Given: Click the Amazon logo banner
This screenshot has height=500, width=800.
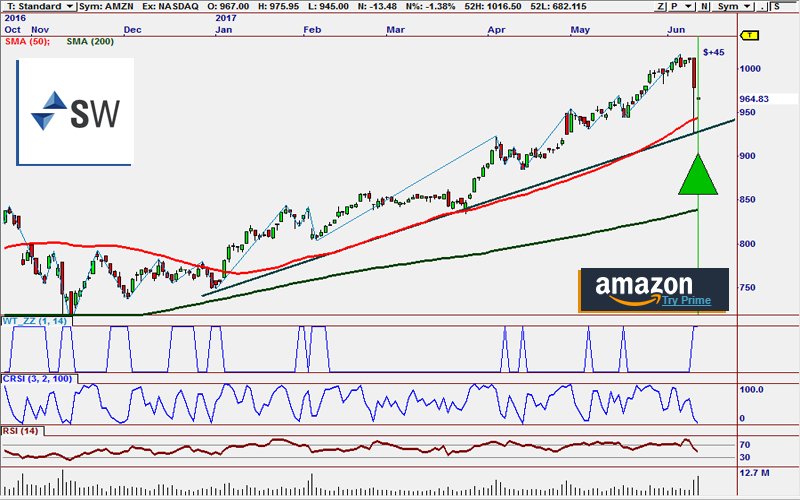Looking at the screenshot, I should click(x=654, y=290).
